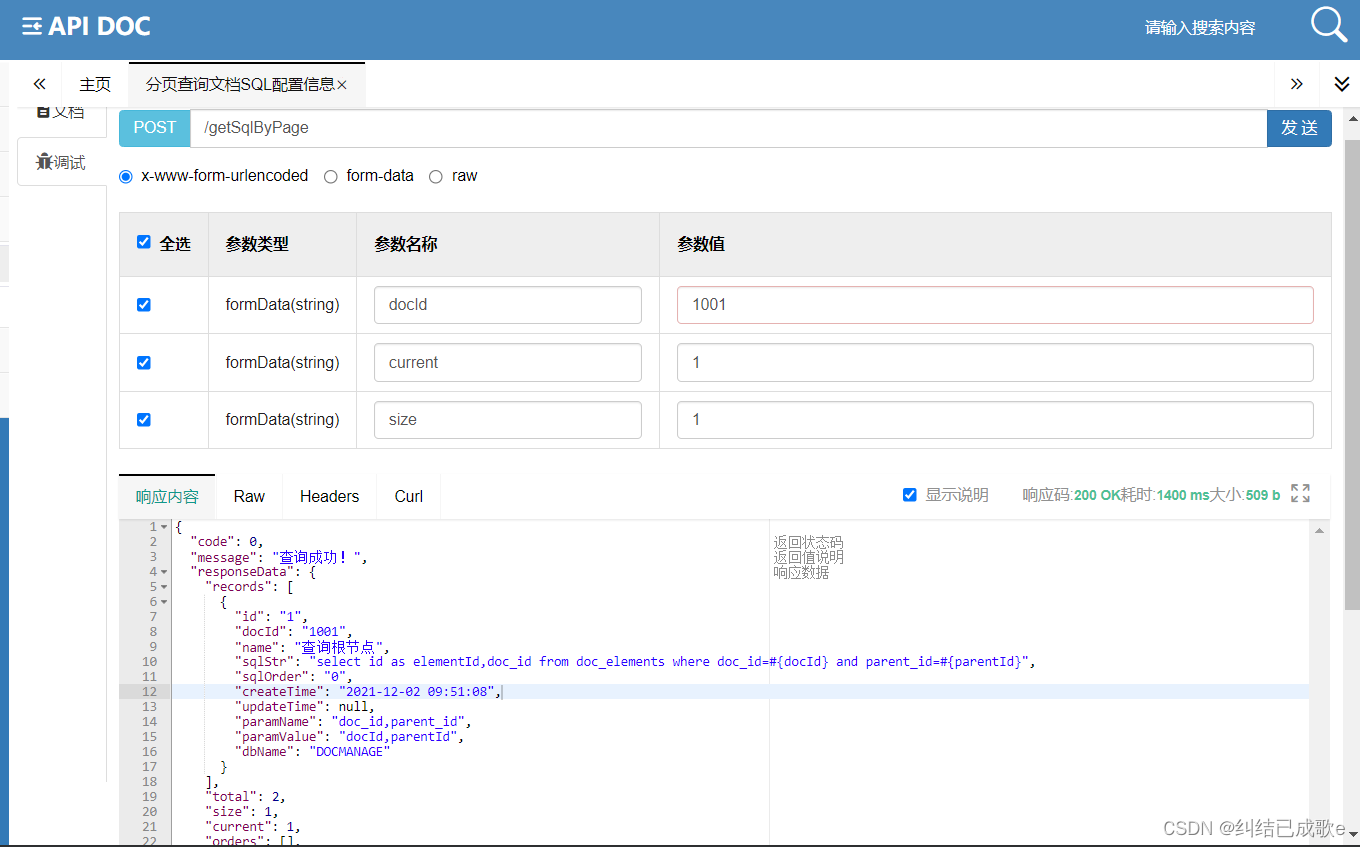Viewport: 1360px width, 847px height.
Task: Click the docId value field containing 1001
Action: 995,304
